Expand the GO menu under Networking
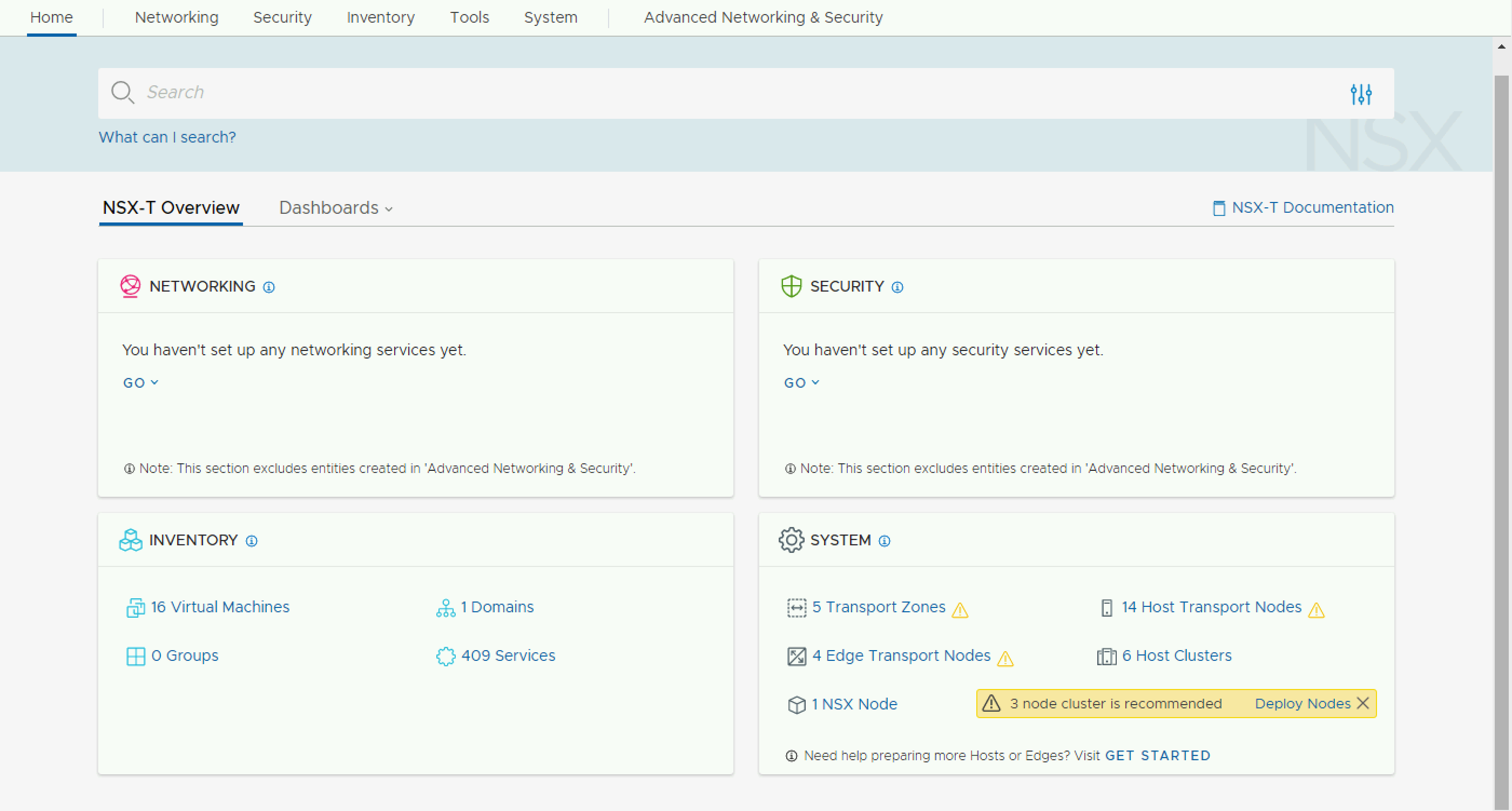This screenshot has height=811, width=1512. [140, 383]
